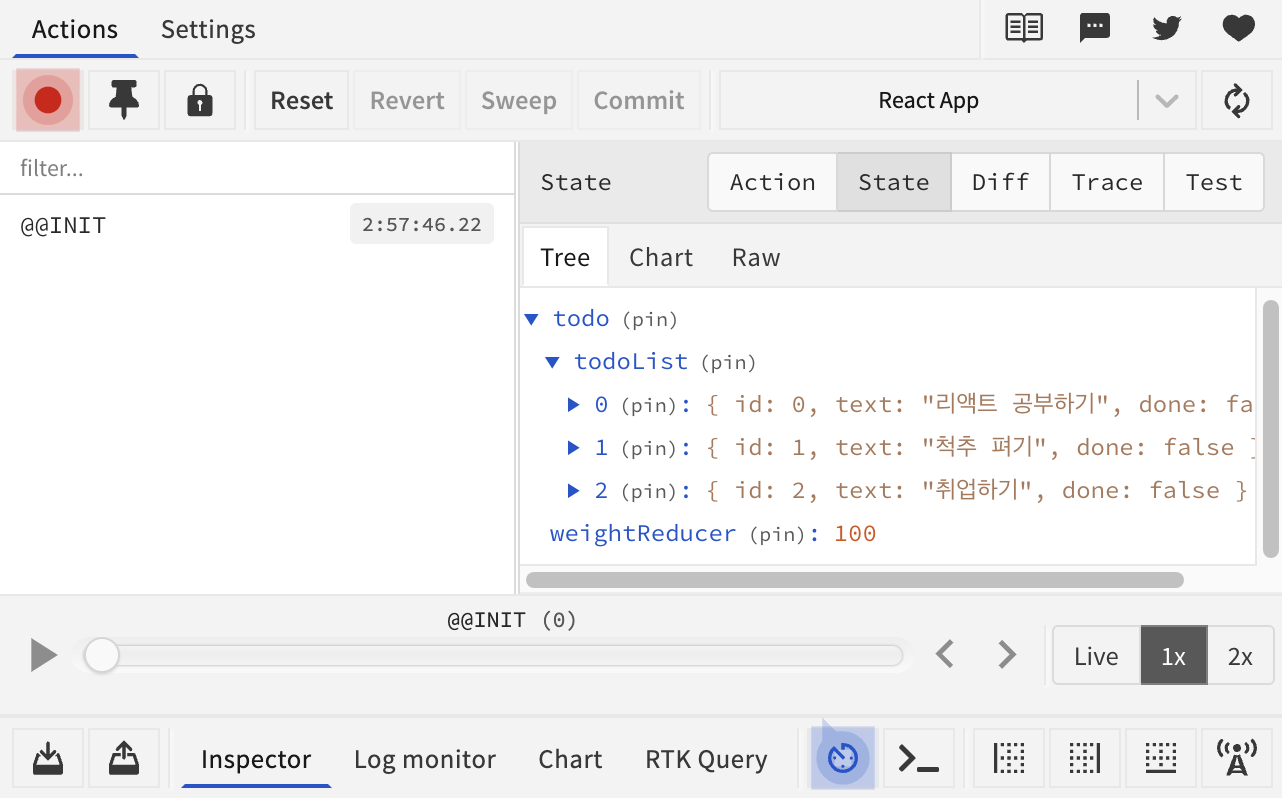Select Live playback speed

click(1096, 656)
